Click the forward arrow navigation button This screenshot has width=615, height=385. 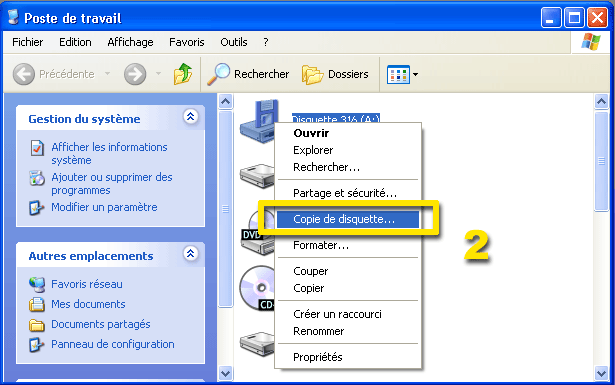135,74
